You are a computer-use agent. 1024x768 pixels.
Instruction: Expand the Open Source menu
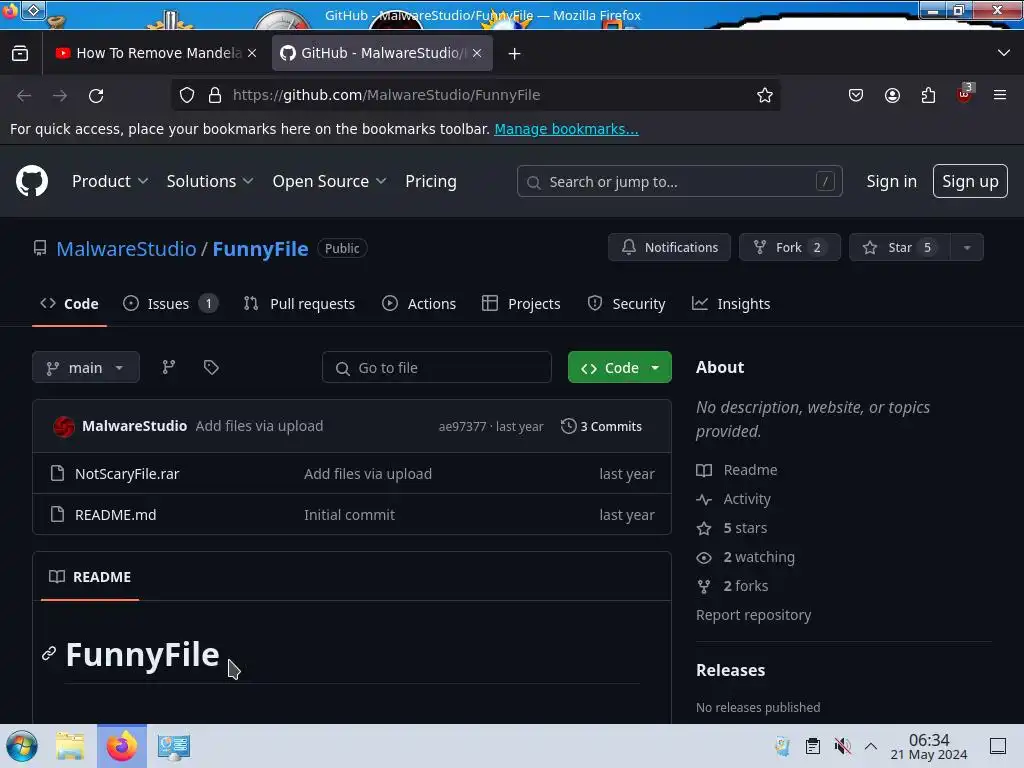tap(329, 182)
